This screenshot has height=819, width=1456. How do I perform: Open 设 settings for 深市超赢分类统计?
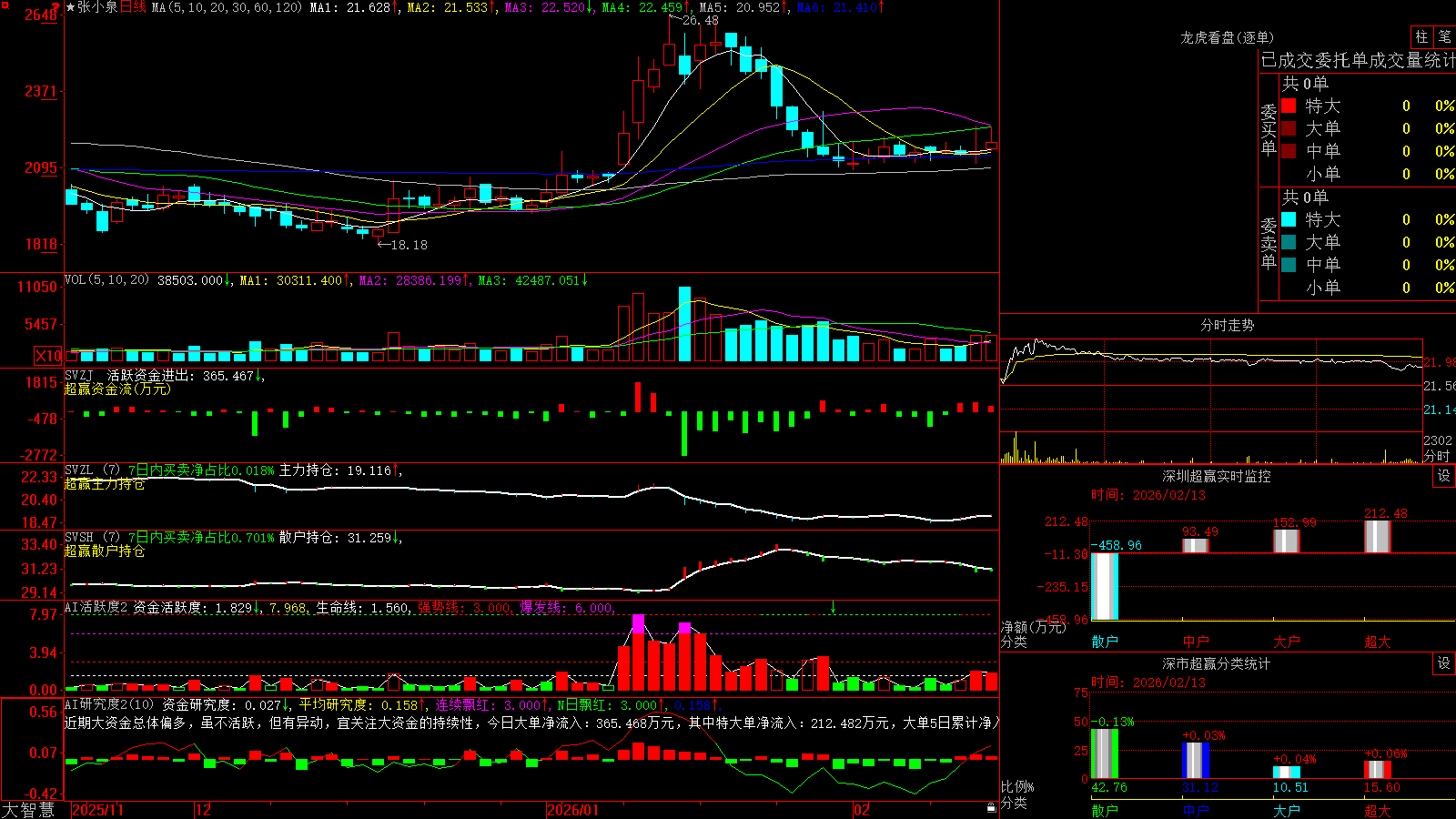coord(1444,663)
